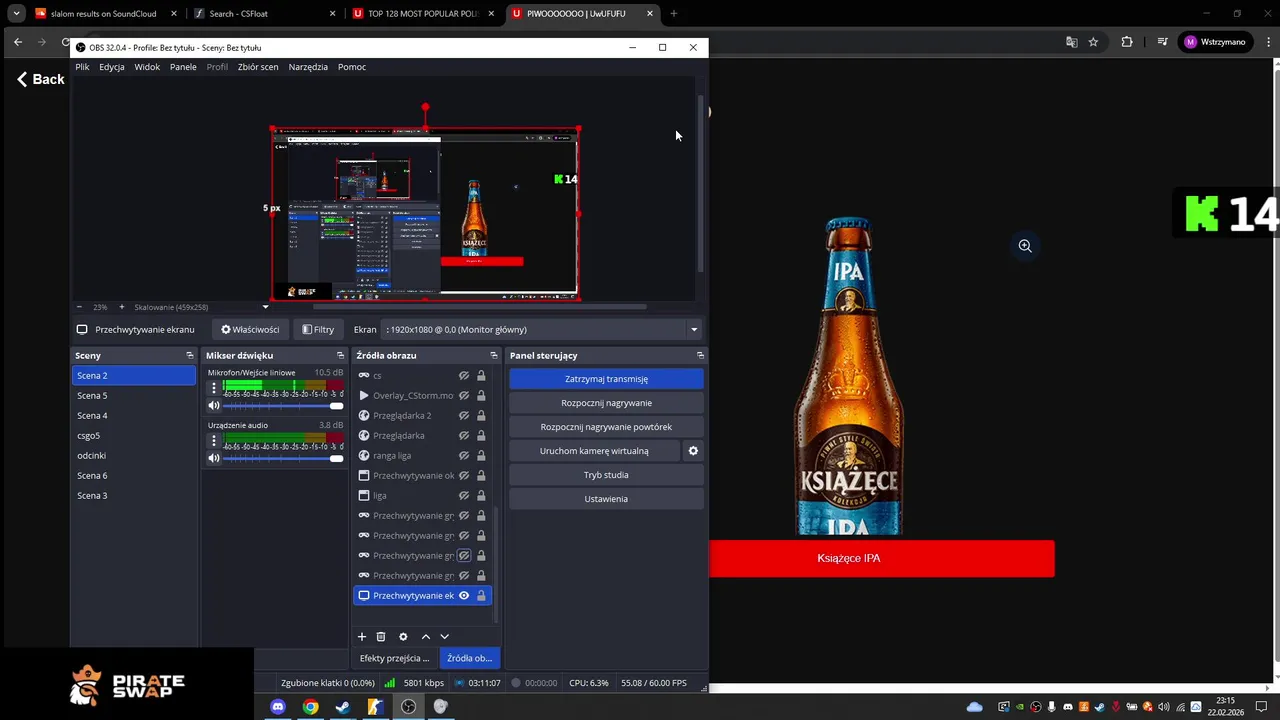Open Chrome from the taskbar
This screenshot has height=720, width=1280.
(x=311, y=707)
